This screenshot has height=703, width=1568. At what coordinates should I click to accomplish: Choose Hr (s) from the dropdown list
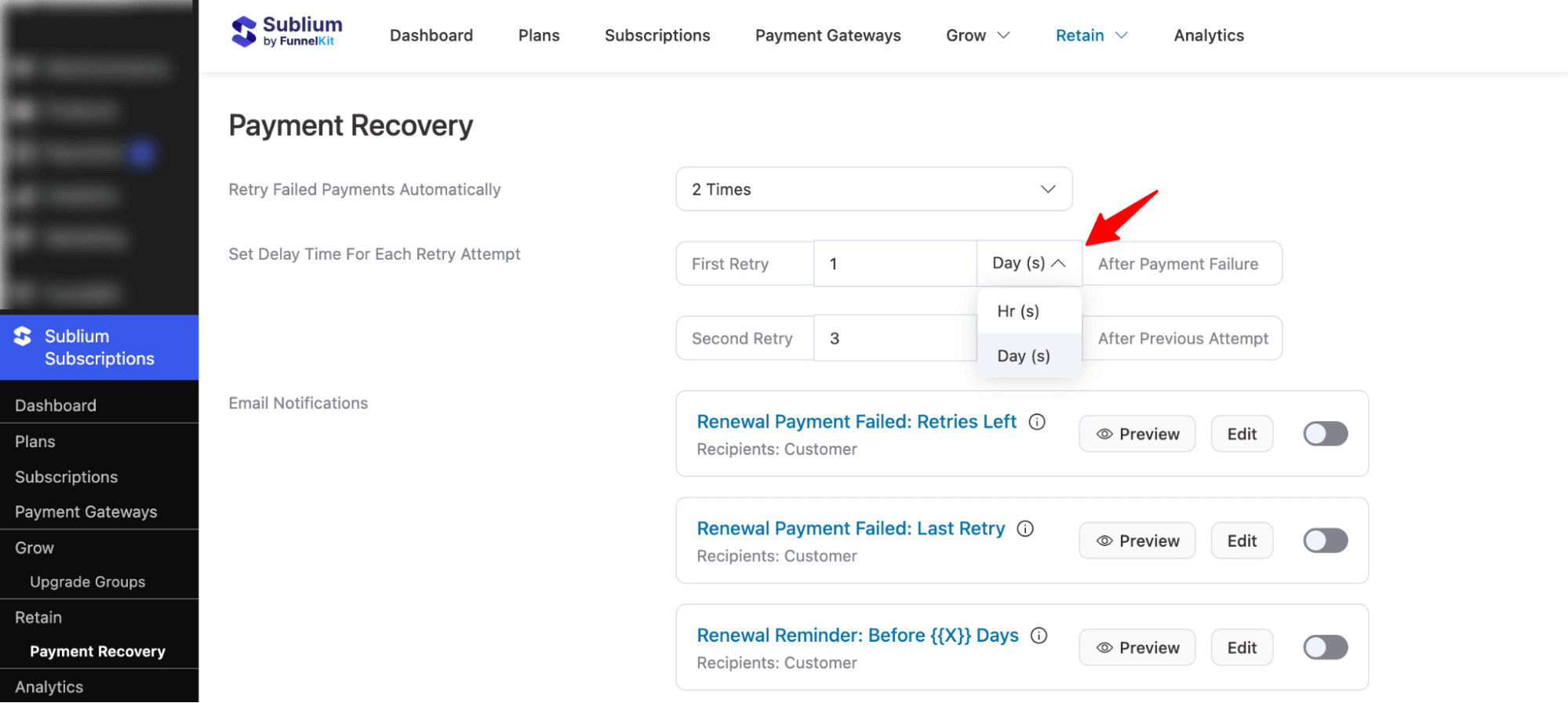tap(1018, 311)
